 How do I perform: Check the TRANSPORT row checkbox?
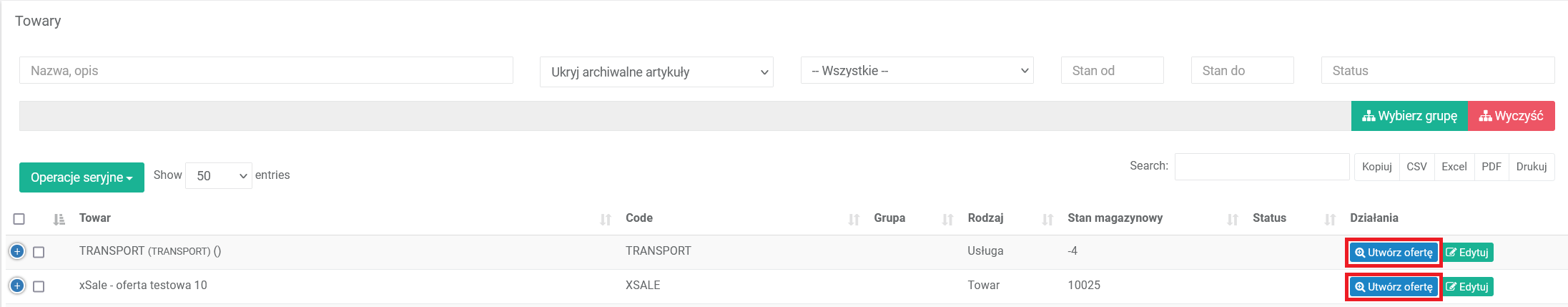tap(39, 252)
